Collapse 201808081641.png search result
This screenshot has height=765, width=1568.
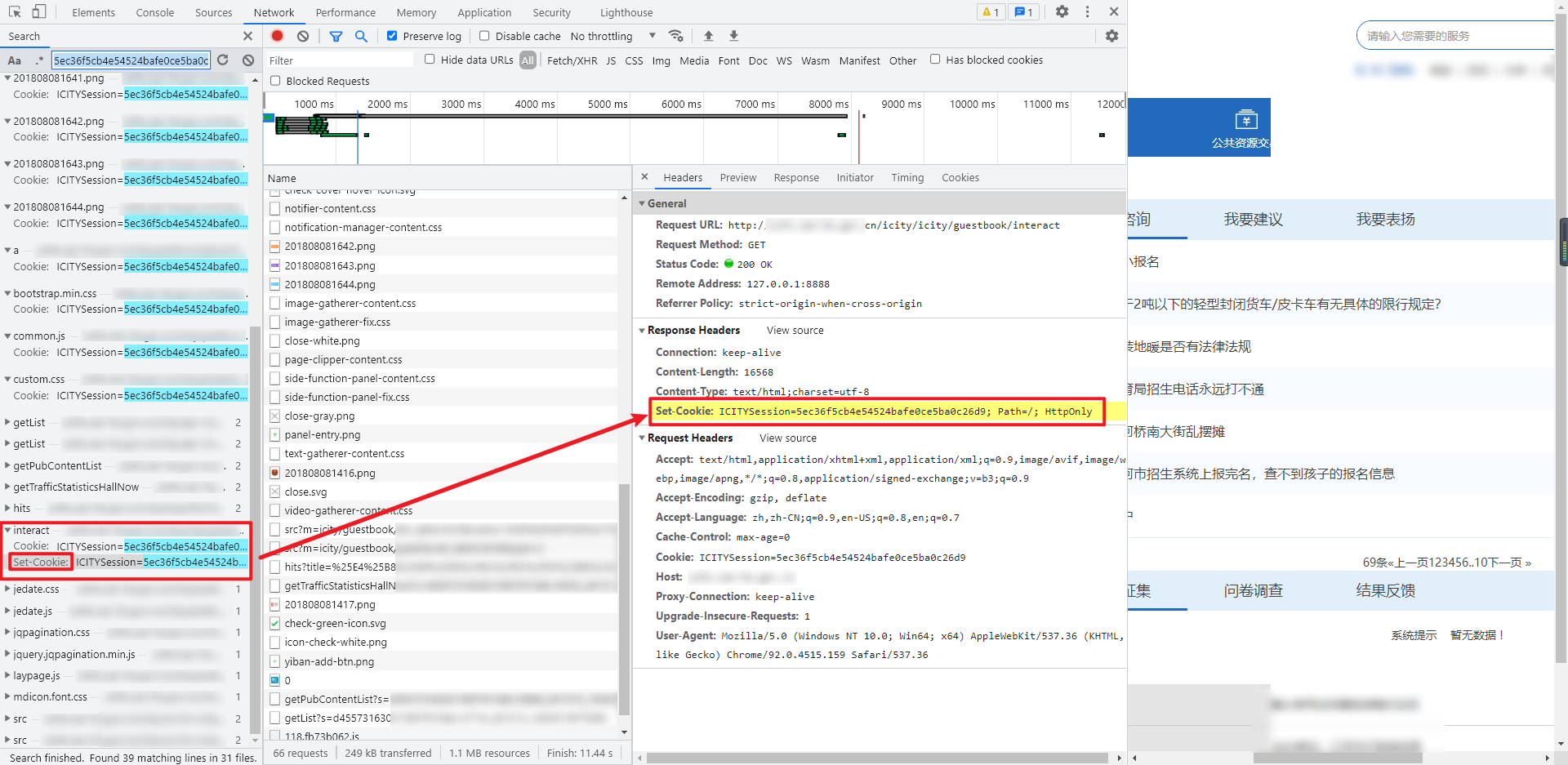8,78
